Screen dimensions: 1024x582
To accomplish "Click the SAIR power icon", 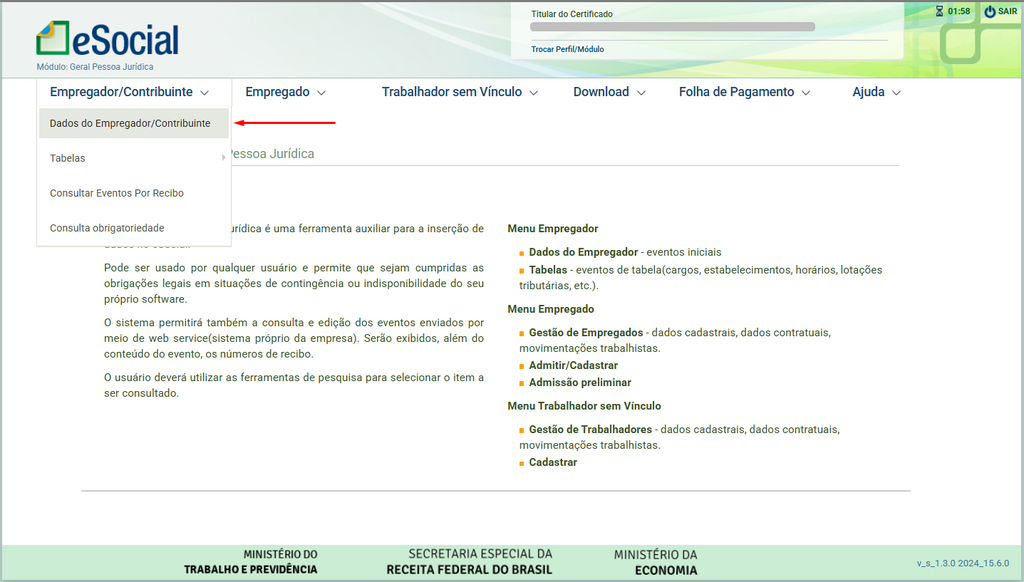I will [x=990, y=12].
